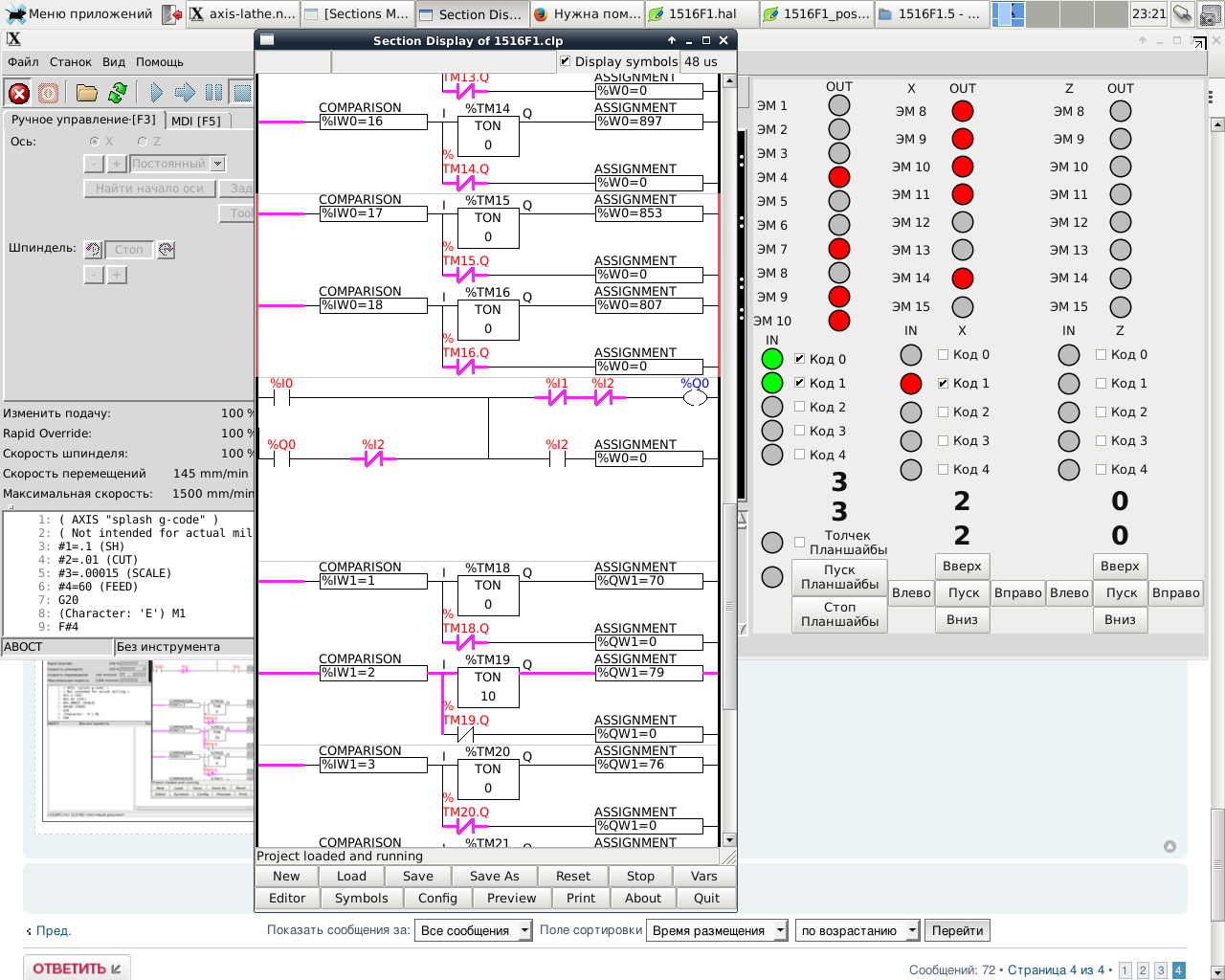Pause execution with the pause icon
Screen dimensions: 1225x980
pos(214,93)
